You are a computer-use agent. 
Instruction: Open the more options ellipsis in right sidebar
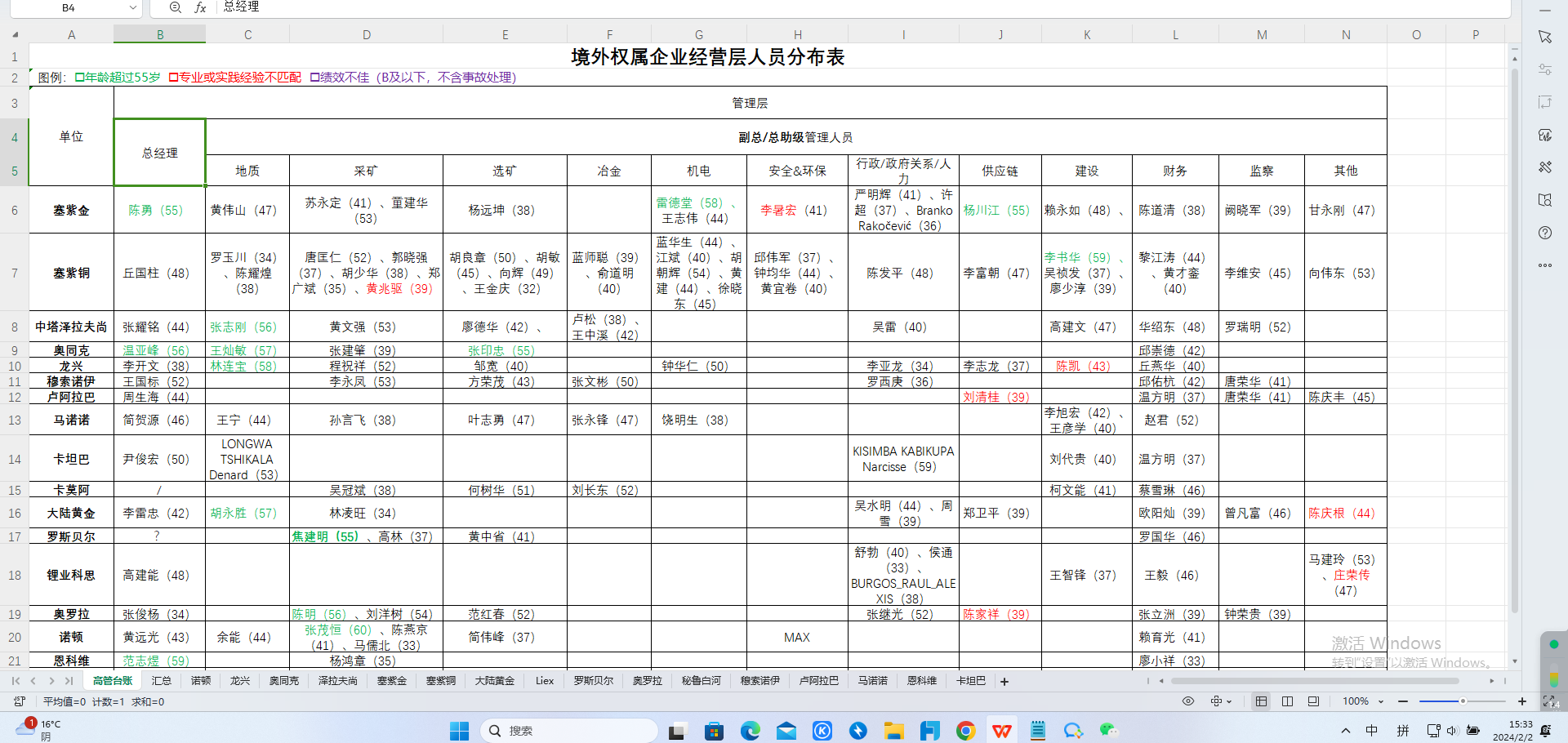coord(1544,265)
